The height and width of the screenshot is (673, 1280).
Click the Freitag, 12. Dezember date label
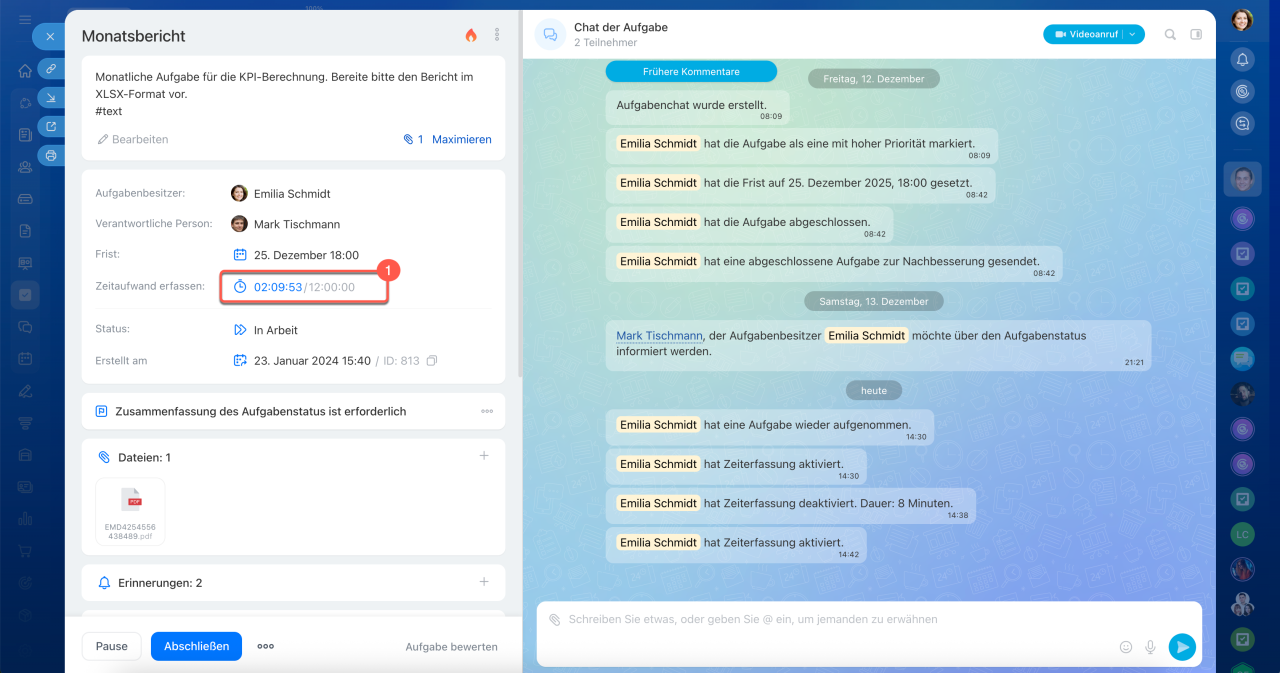[x=874, y=78]
